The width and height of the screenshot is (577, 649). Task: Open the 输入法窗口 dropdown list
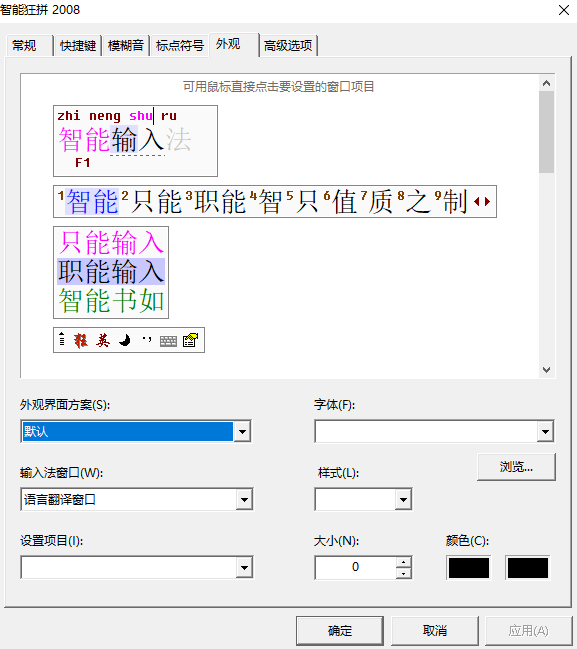[x=244, y=500]
